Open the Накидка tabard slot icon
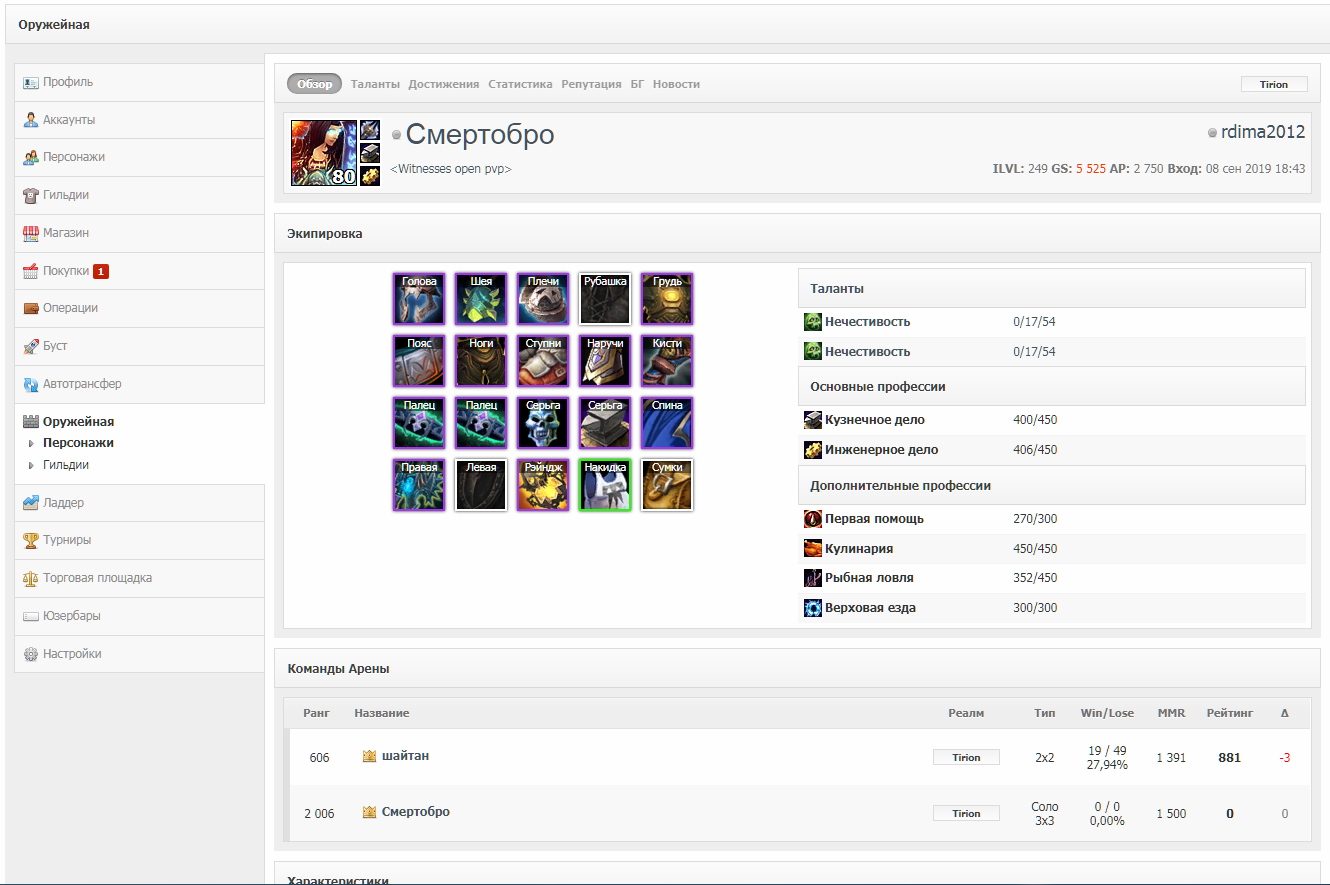Viewport: 1330px width, 885px height. [605, 485]
